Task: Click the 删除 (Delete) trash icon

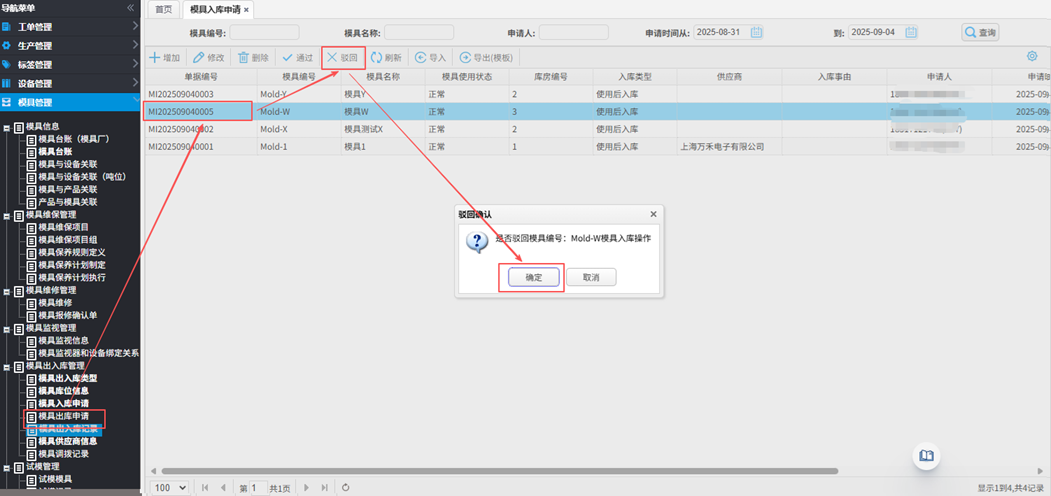Action: [244, 58]
